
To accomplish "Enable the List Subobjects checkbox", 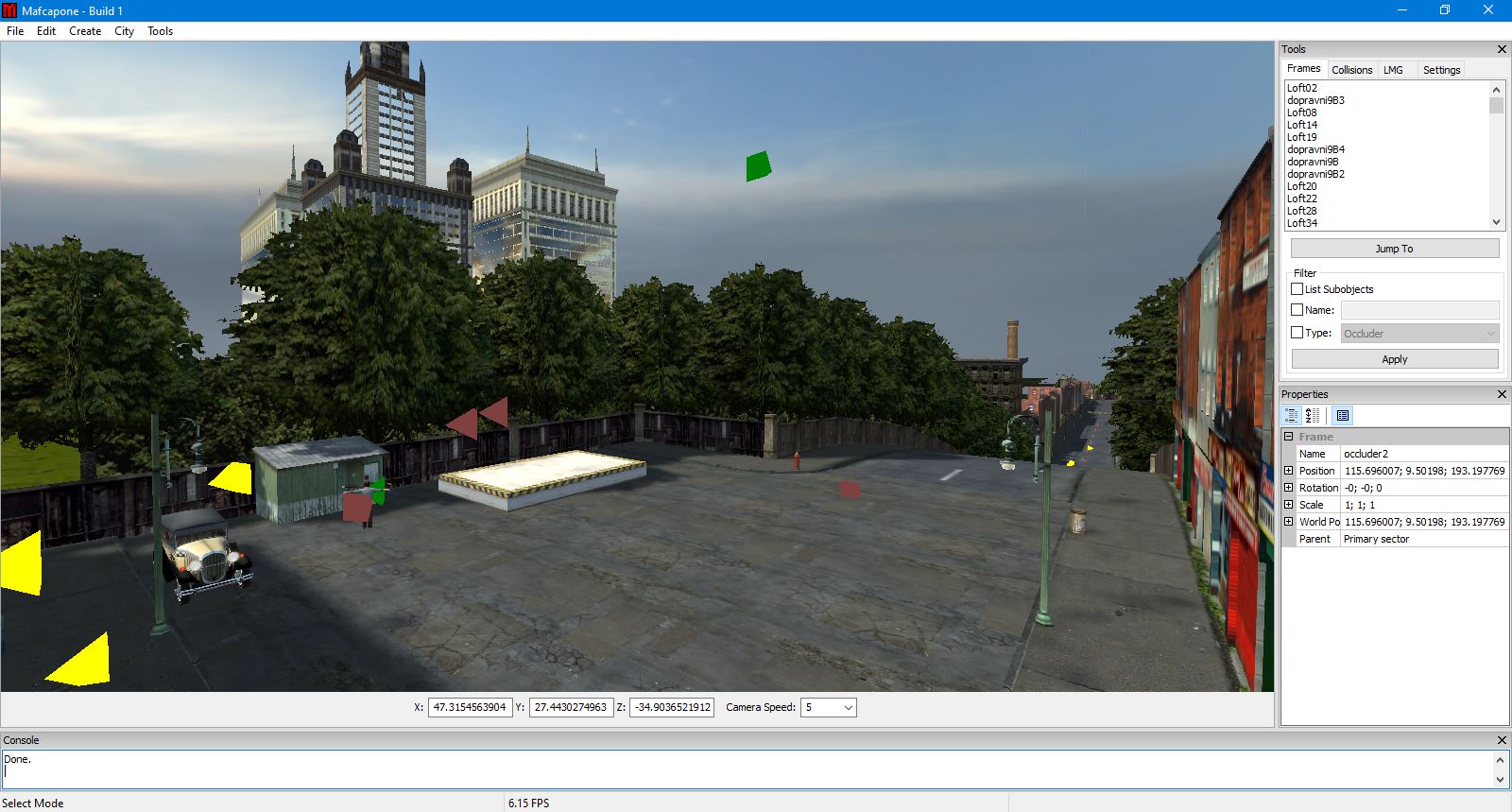I will coord(1297,289).
